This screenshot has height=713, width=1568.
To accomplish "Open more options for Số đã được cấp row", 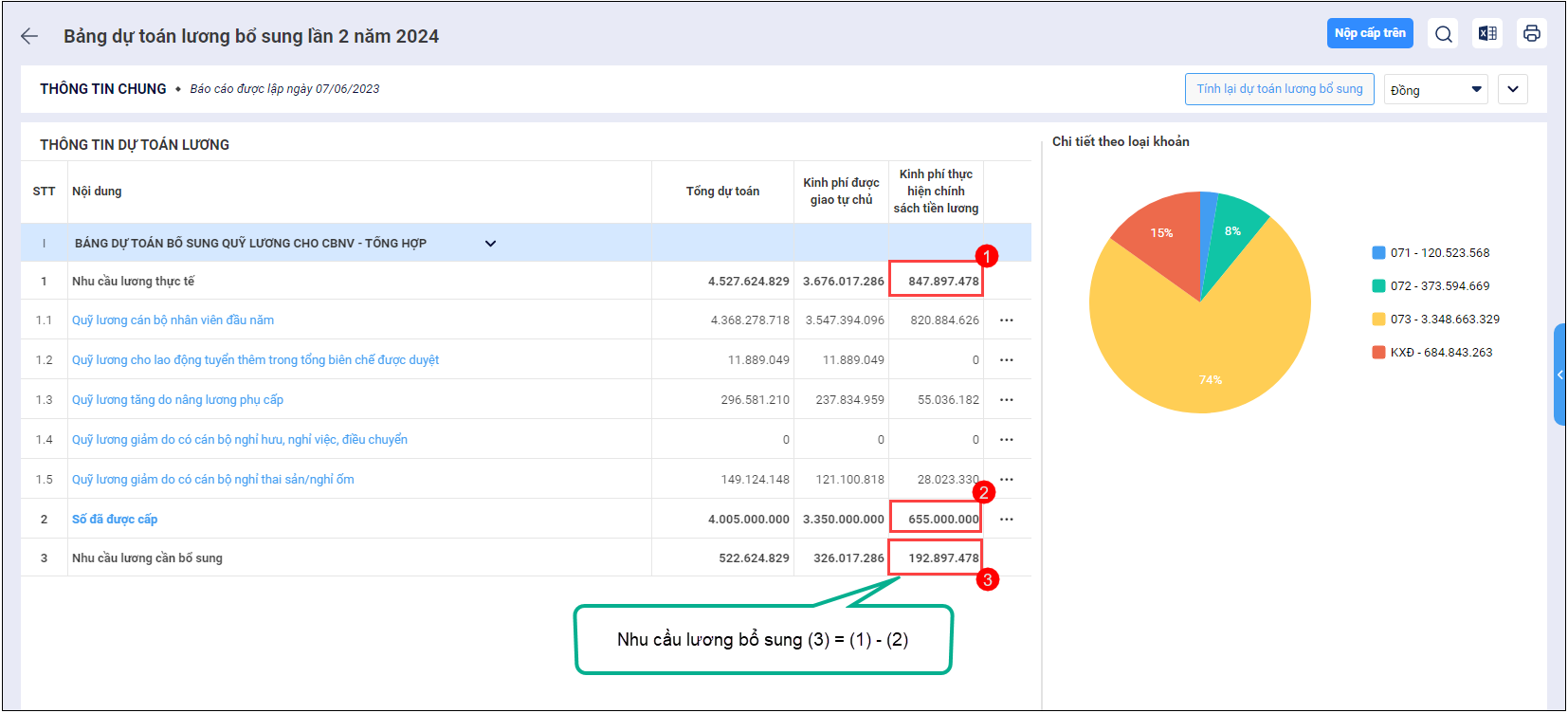I will click(1007, 520).
